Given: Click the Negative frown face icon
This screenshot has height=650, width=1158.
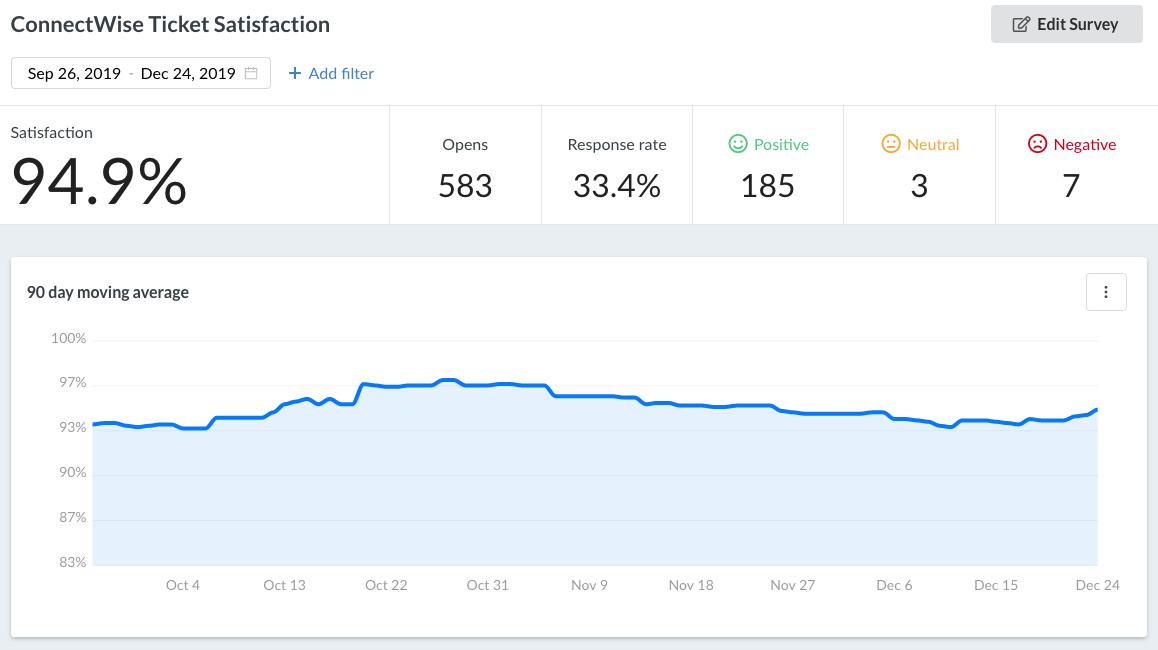Looking at the screenshot, I should click(1037, 144).
